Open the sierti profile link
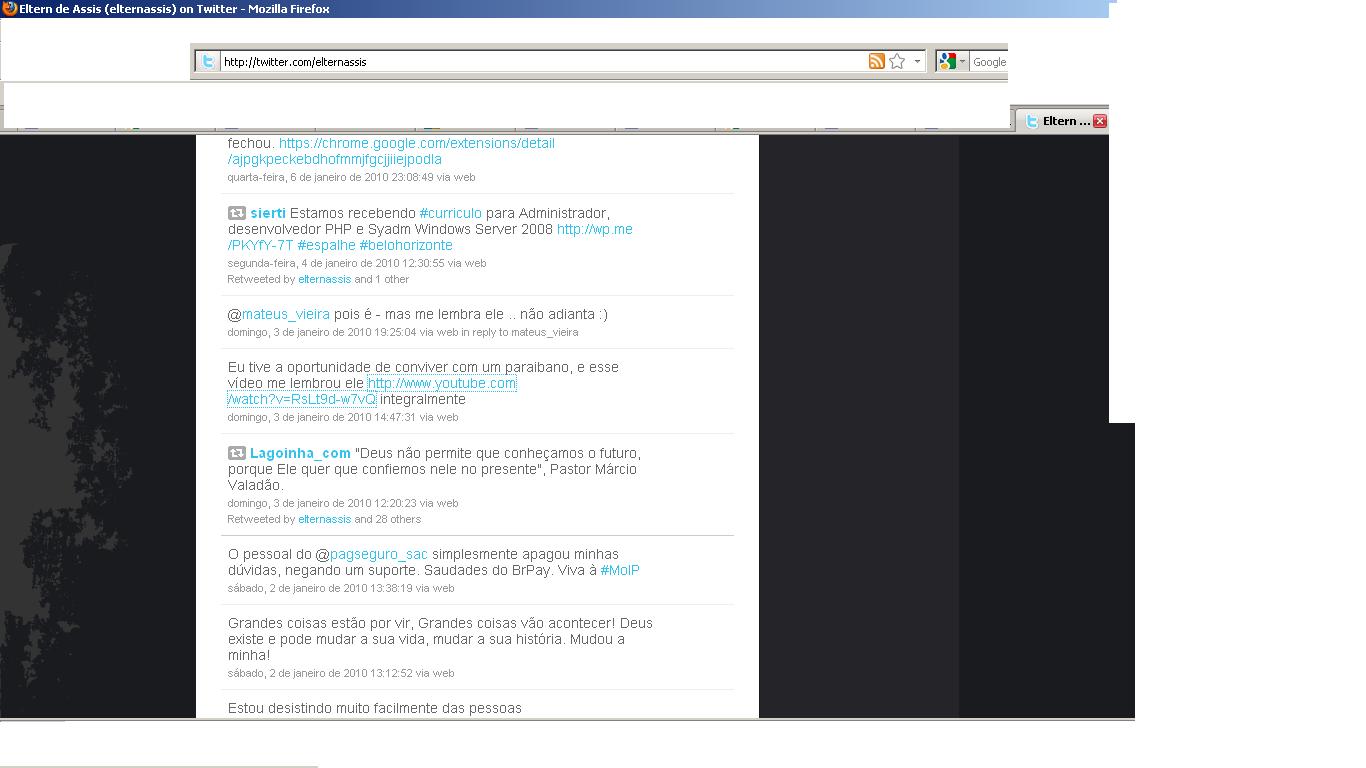This screenshot has width=1366, height=768. (268, 213)
